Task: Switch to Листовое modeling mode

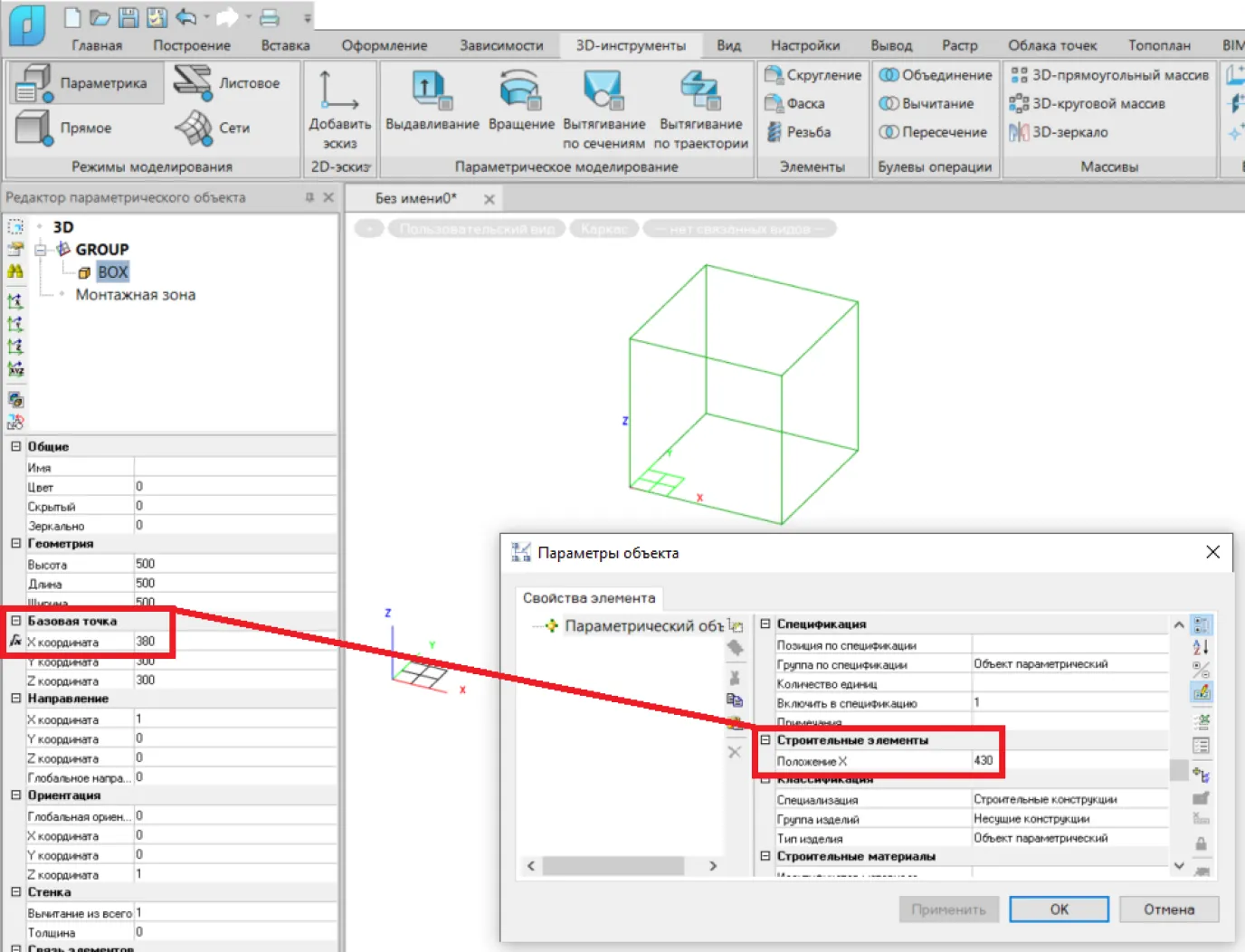Action: [x=226, y=83]
